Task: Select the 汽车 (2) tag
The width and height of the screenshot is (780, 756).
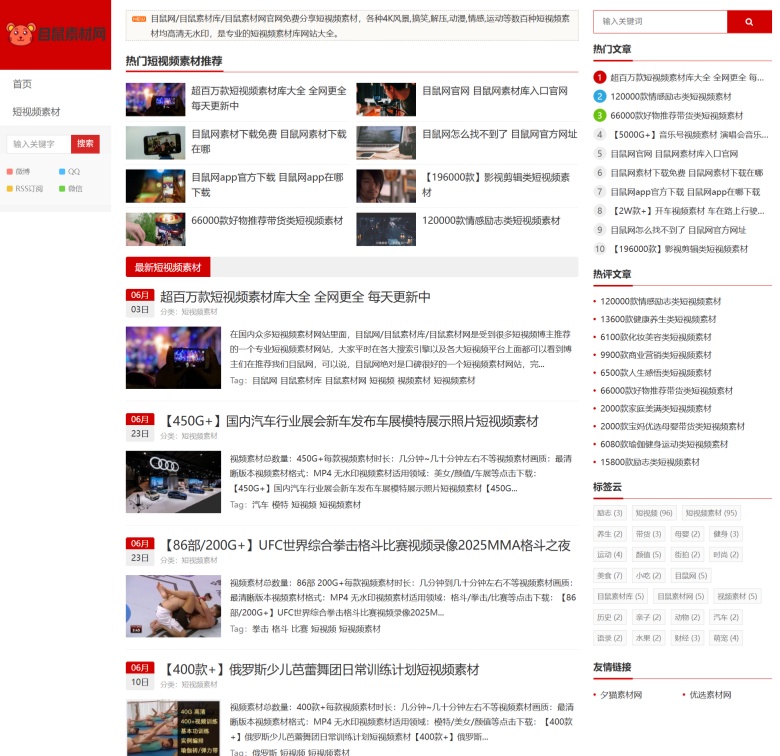Action: [x=726, y=617]
